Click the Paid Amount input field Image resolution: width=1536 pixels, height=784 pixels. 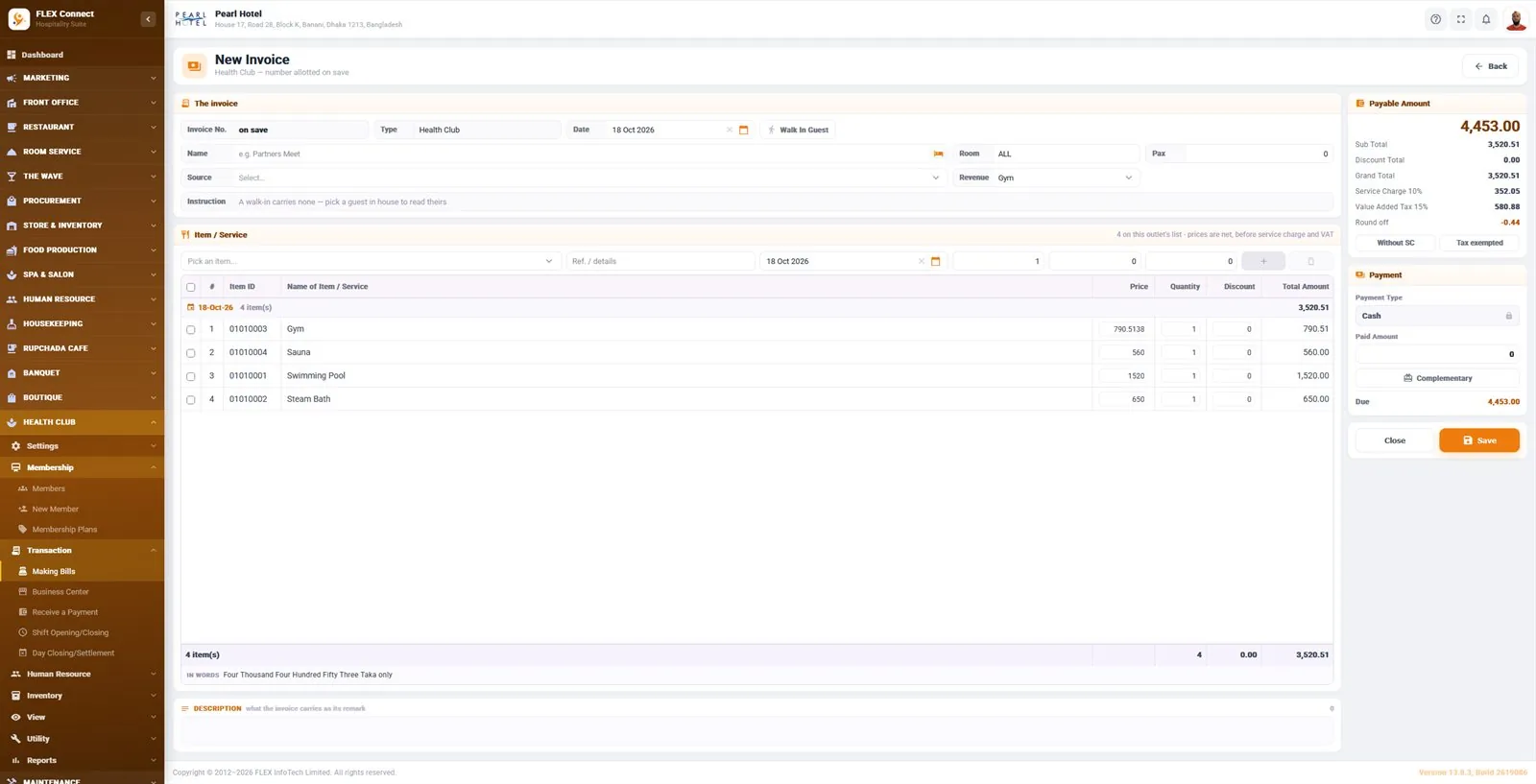point(1437,354)
